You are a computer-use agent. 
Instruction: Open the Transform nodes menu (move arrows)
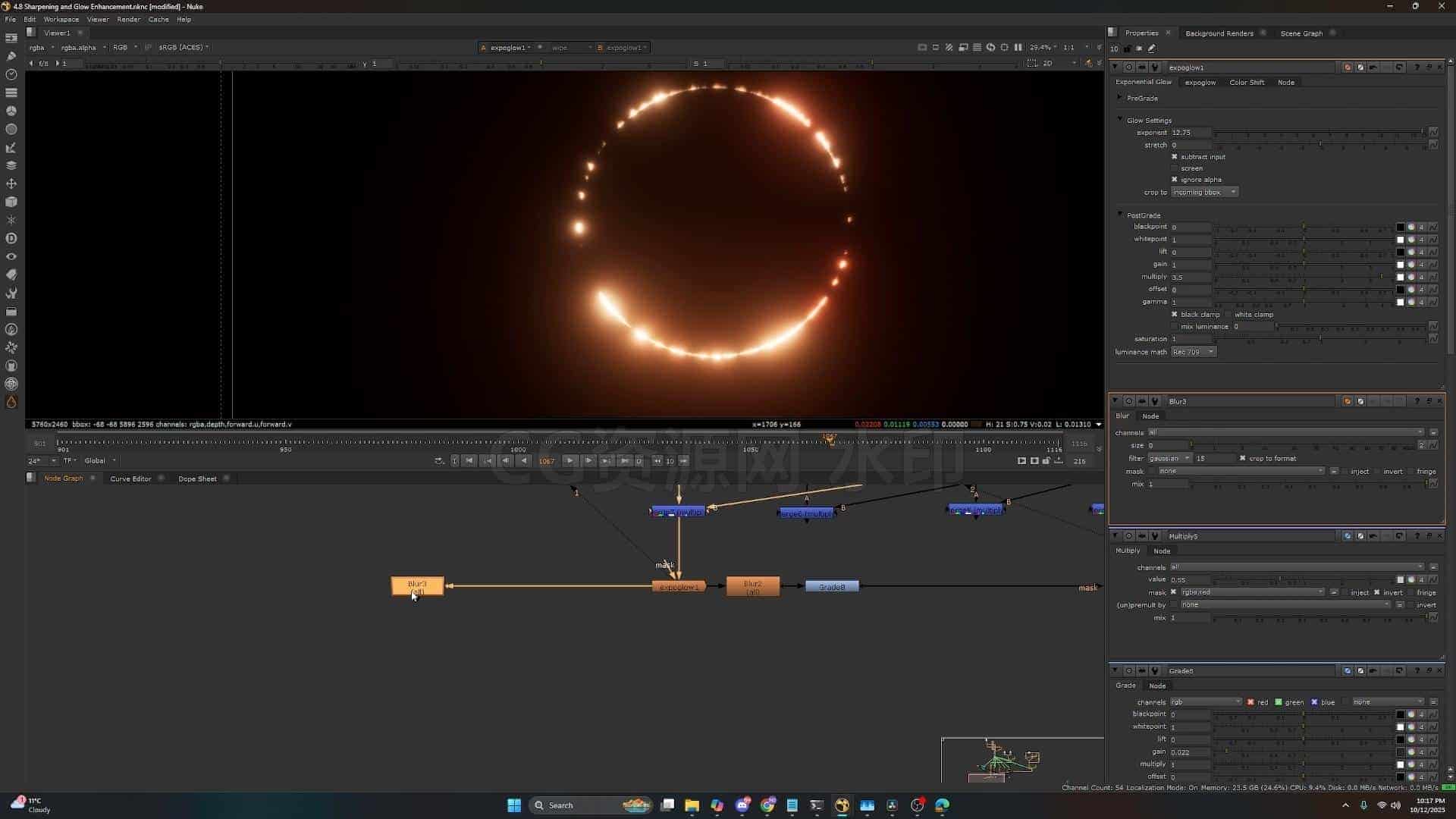click(x=11, y=184)
